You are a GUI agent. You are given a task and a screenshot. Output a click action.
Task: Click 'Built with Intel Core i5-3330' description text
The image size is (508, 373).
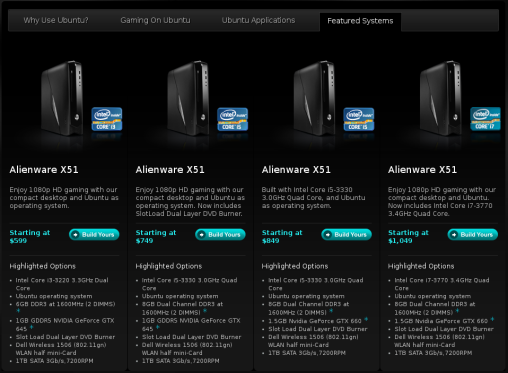point(313,198)
